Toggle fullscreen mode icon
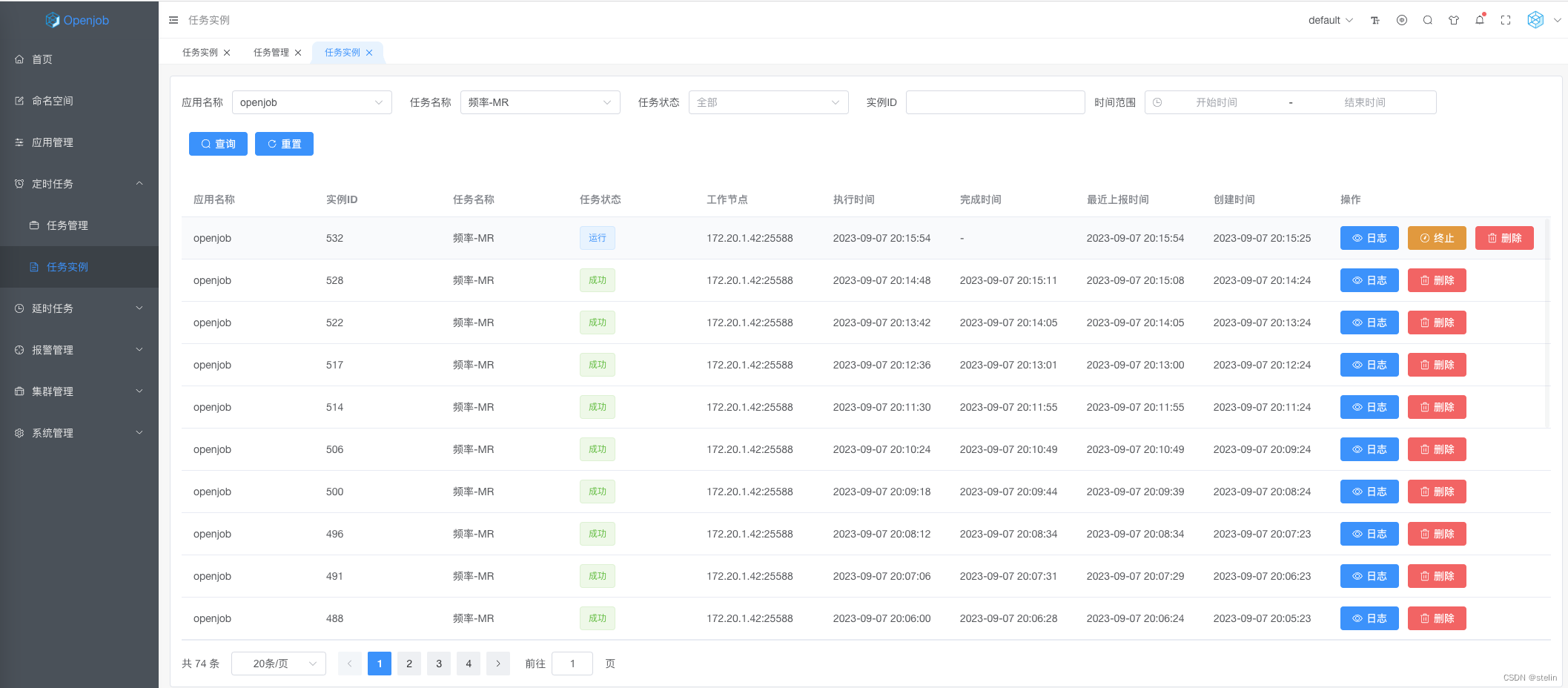This screenshot has height=688, width=1568. pyautogui.click(x=1506, y=20)
